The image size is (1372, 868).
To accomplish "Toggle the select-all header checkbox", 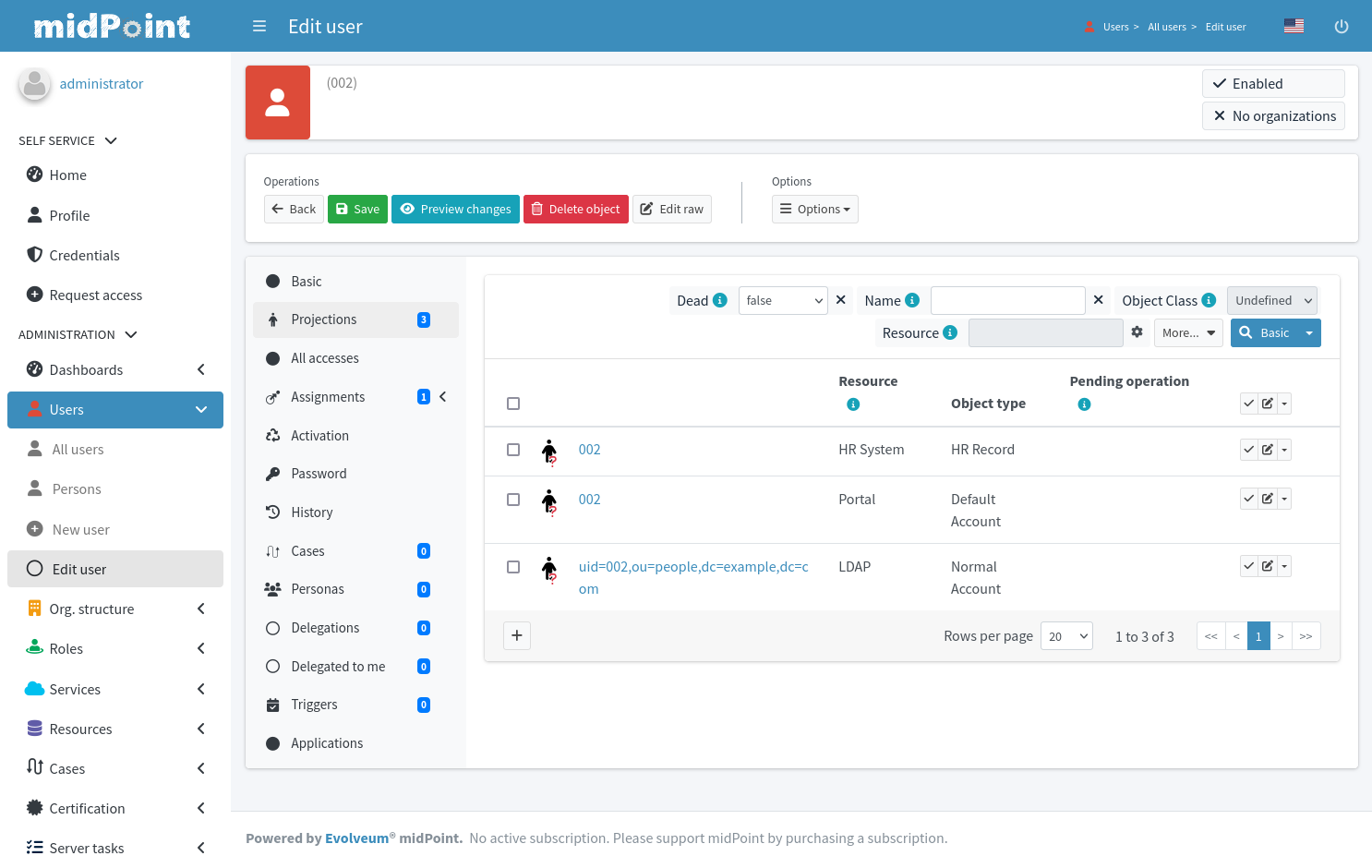I will tap(513, 404).
